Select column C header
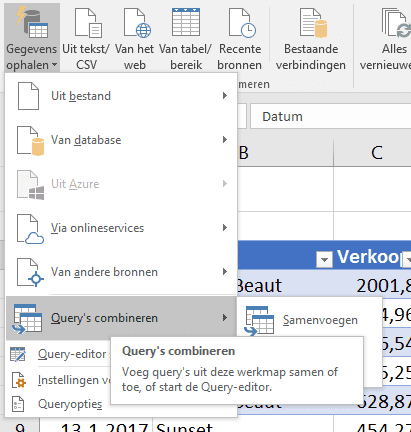 [x=372, y=153]
